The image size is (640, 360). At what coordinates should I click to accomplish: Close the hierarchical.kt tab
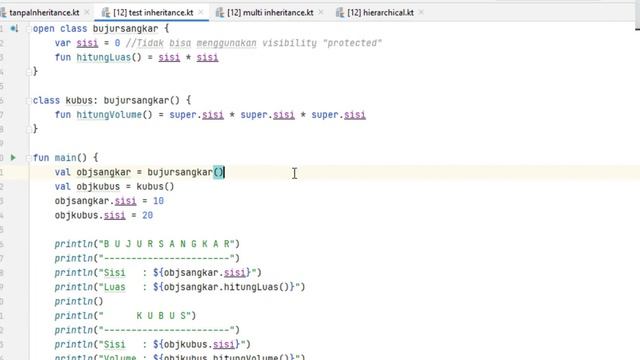[421, 13]
